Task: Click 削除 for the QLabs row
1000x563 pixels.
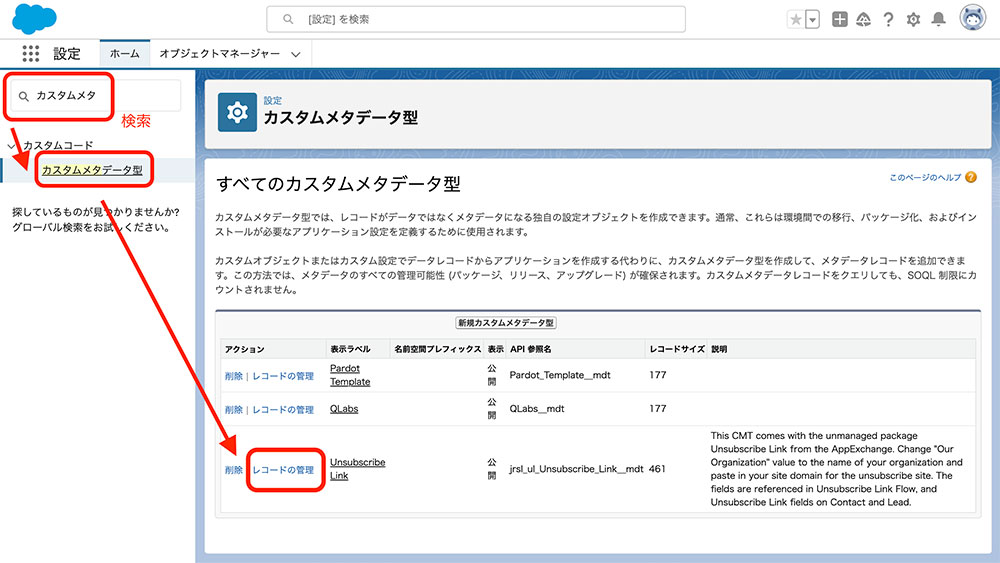Action: pyautogui.click(x=233, y=409)
